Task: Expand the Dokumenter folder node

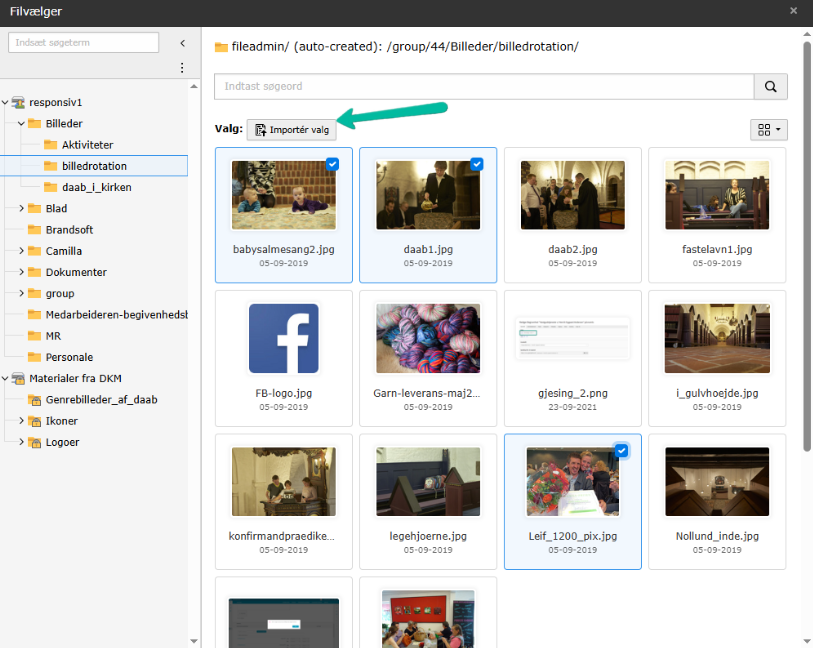Action: pos(21,272)
